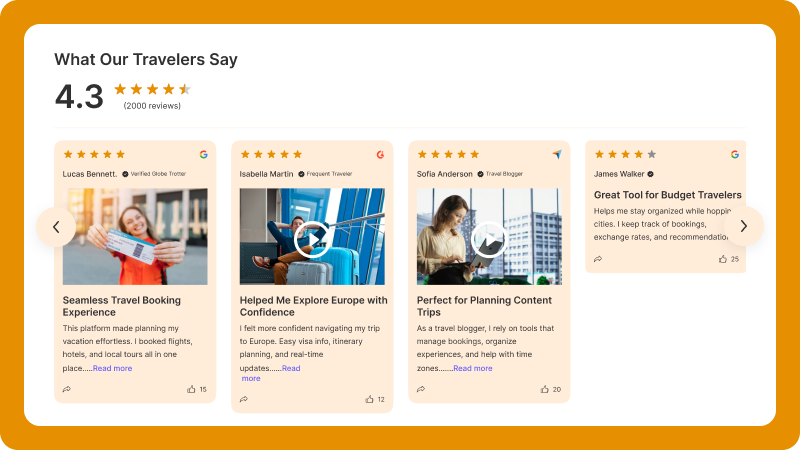800x450 pixels.
Task: Expand Read more on Explore Europe review
Action: pos(290,368)
